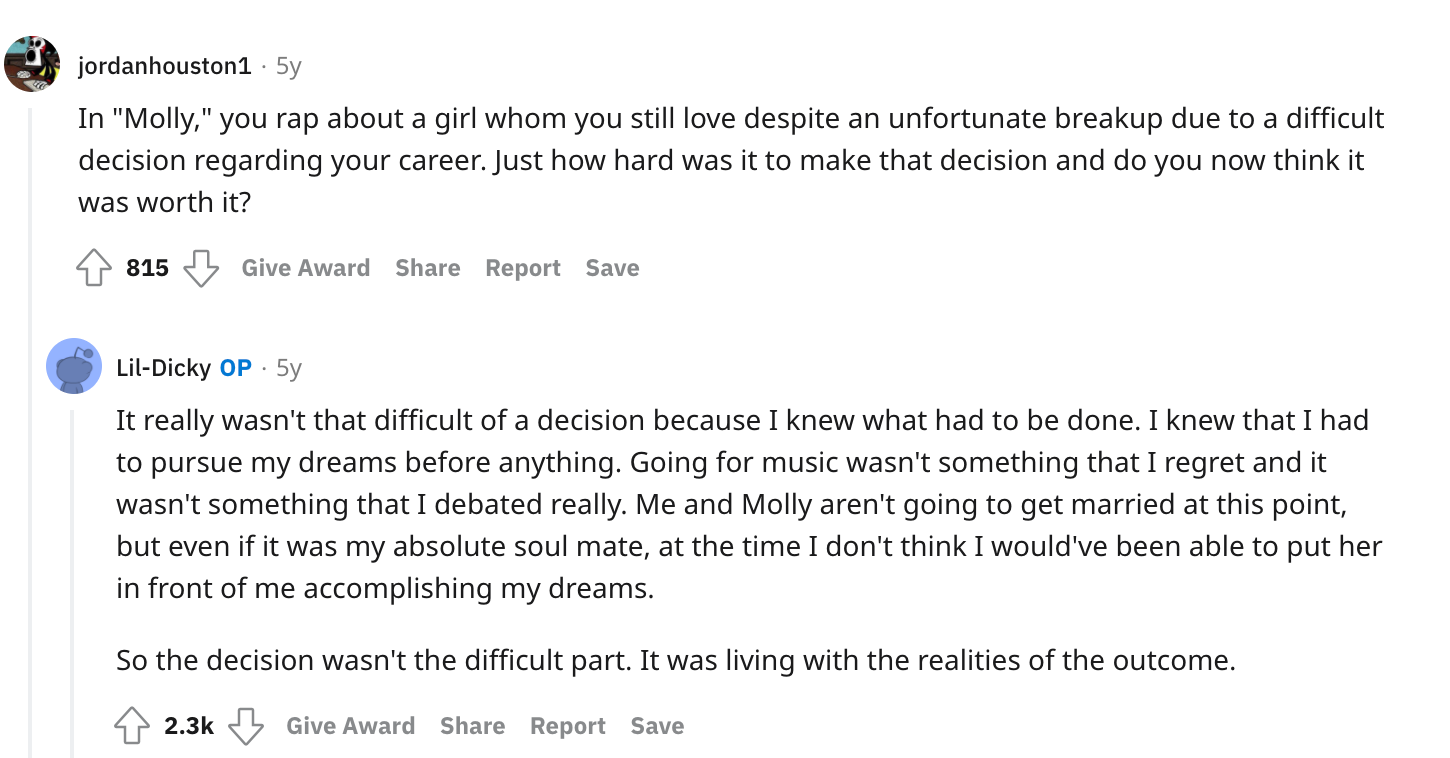Downvote jordanhouston1's comment

[201, 268]
